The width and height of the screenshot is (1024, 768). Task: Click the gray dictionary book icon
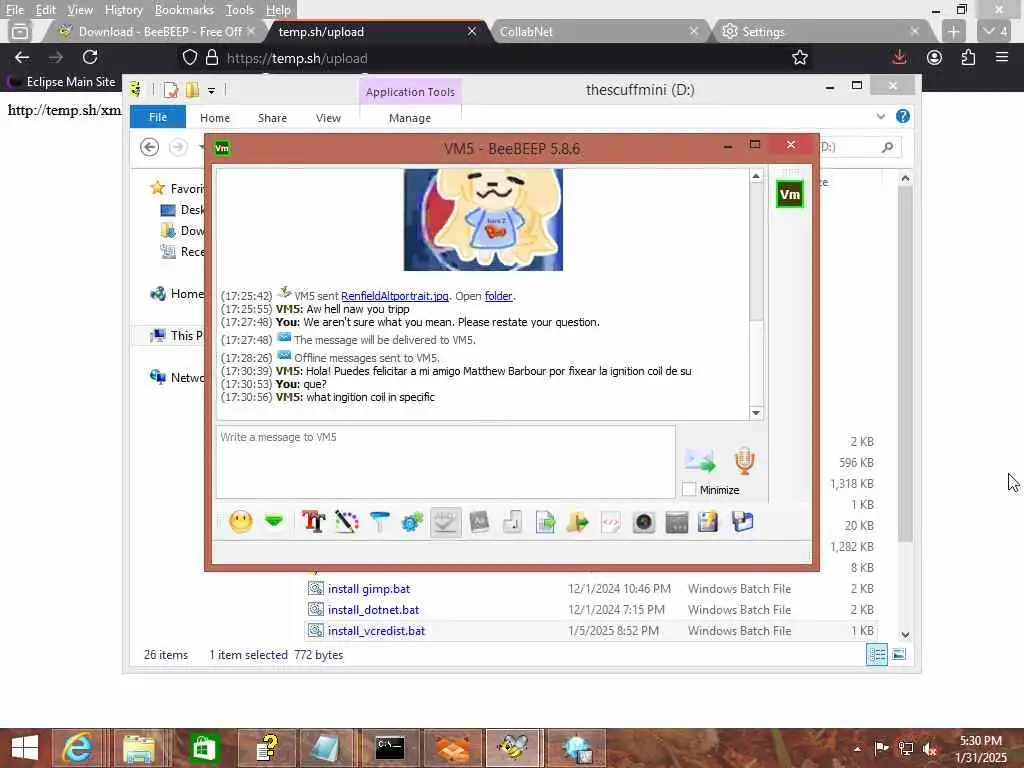(x=479, y=522)
